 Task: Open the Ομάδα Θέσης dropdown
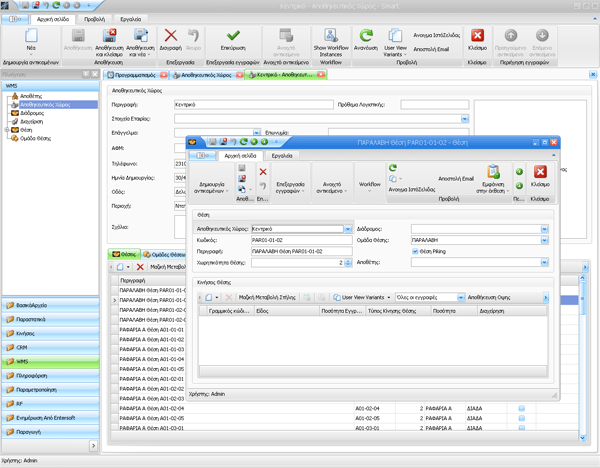click(x=543, y=240)
